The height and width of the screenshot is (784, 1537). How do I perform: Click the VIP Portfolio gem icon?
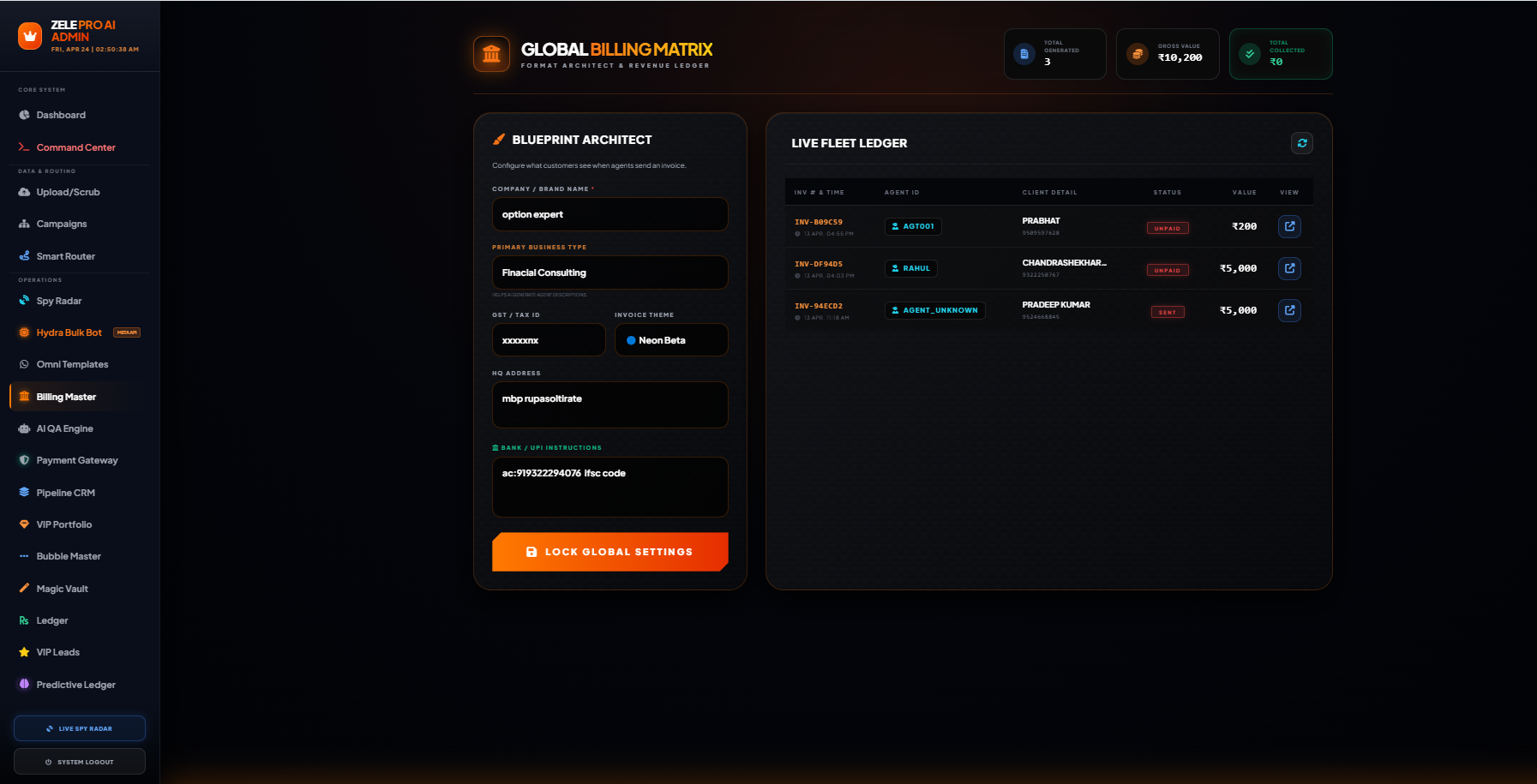pyautogui.click(x=24, y=524)
